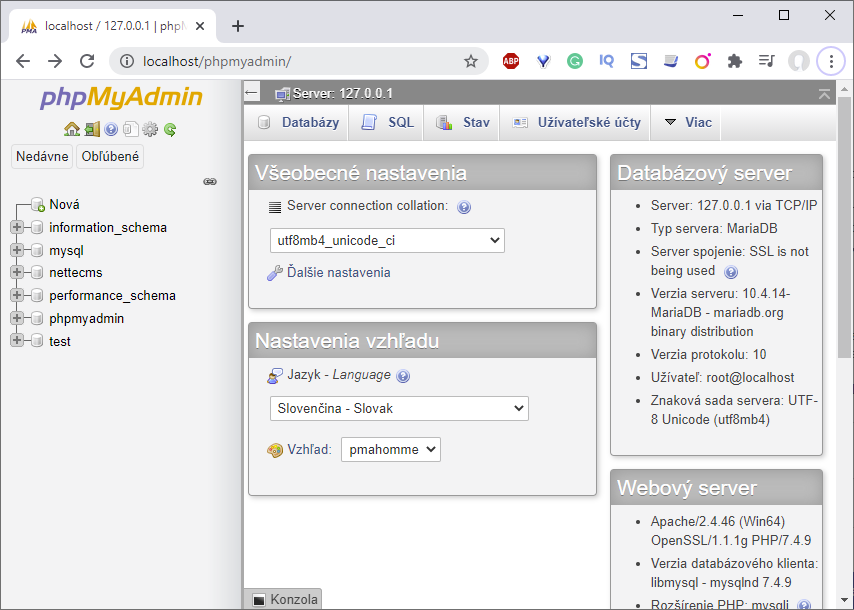
Task: Select the log out door icon
Action: [92, 130]
